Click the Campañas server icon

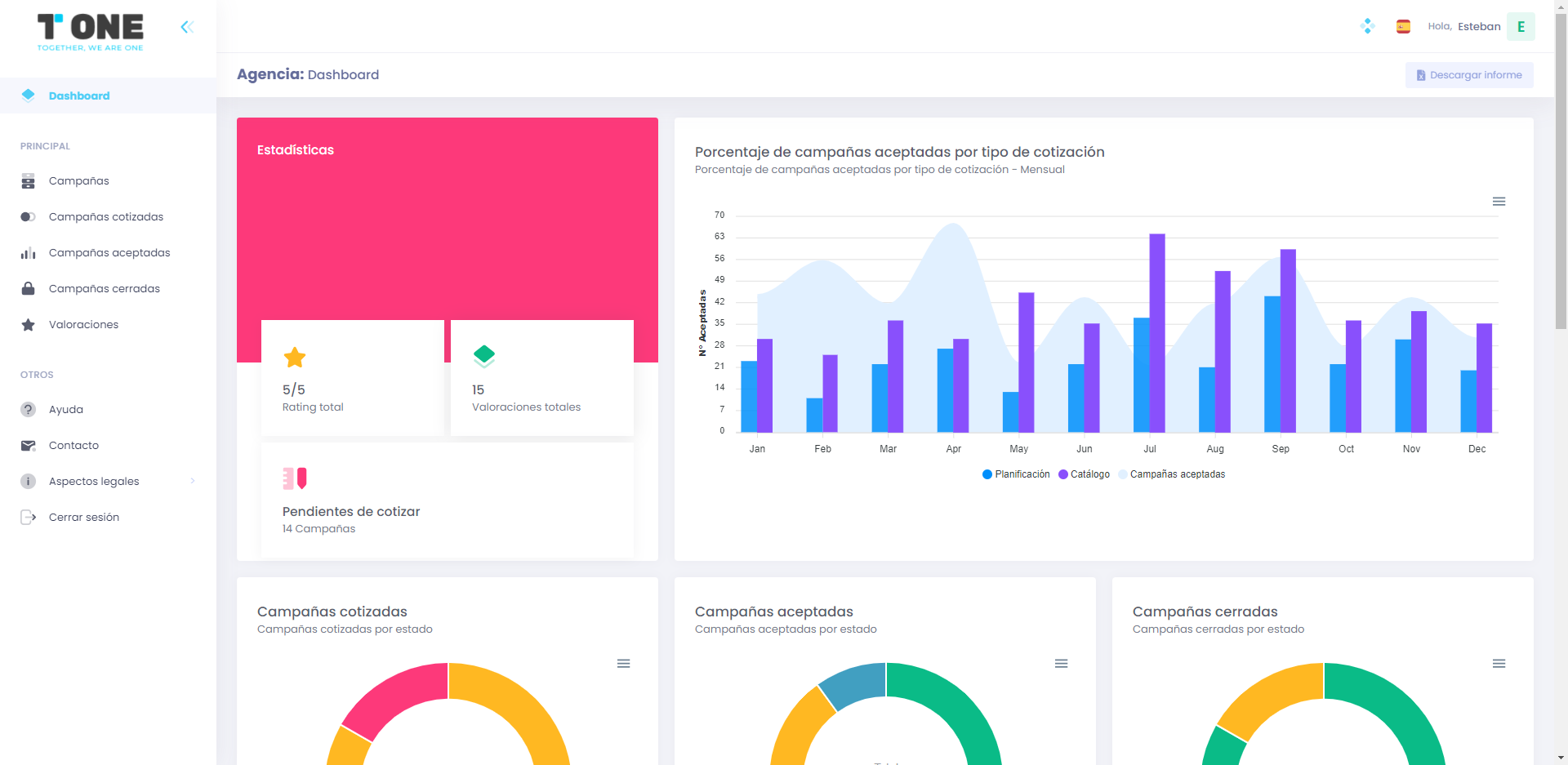[29, 181]
